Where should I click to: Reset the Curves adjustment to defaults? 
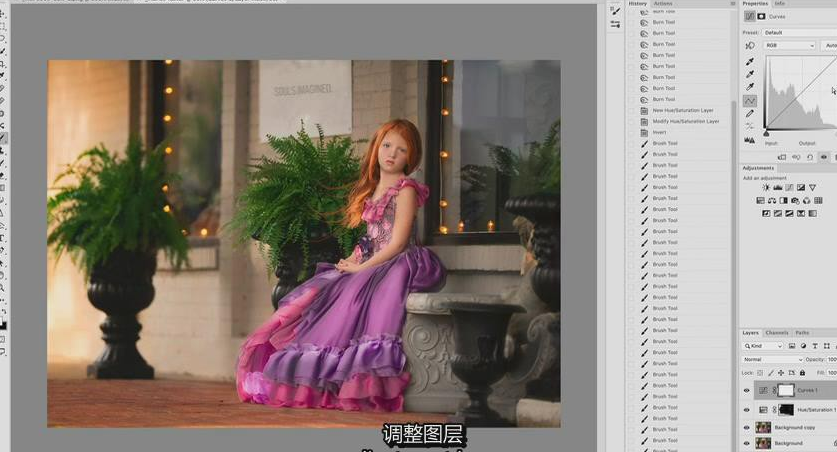coord(810,157)
